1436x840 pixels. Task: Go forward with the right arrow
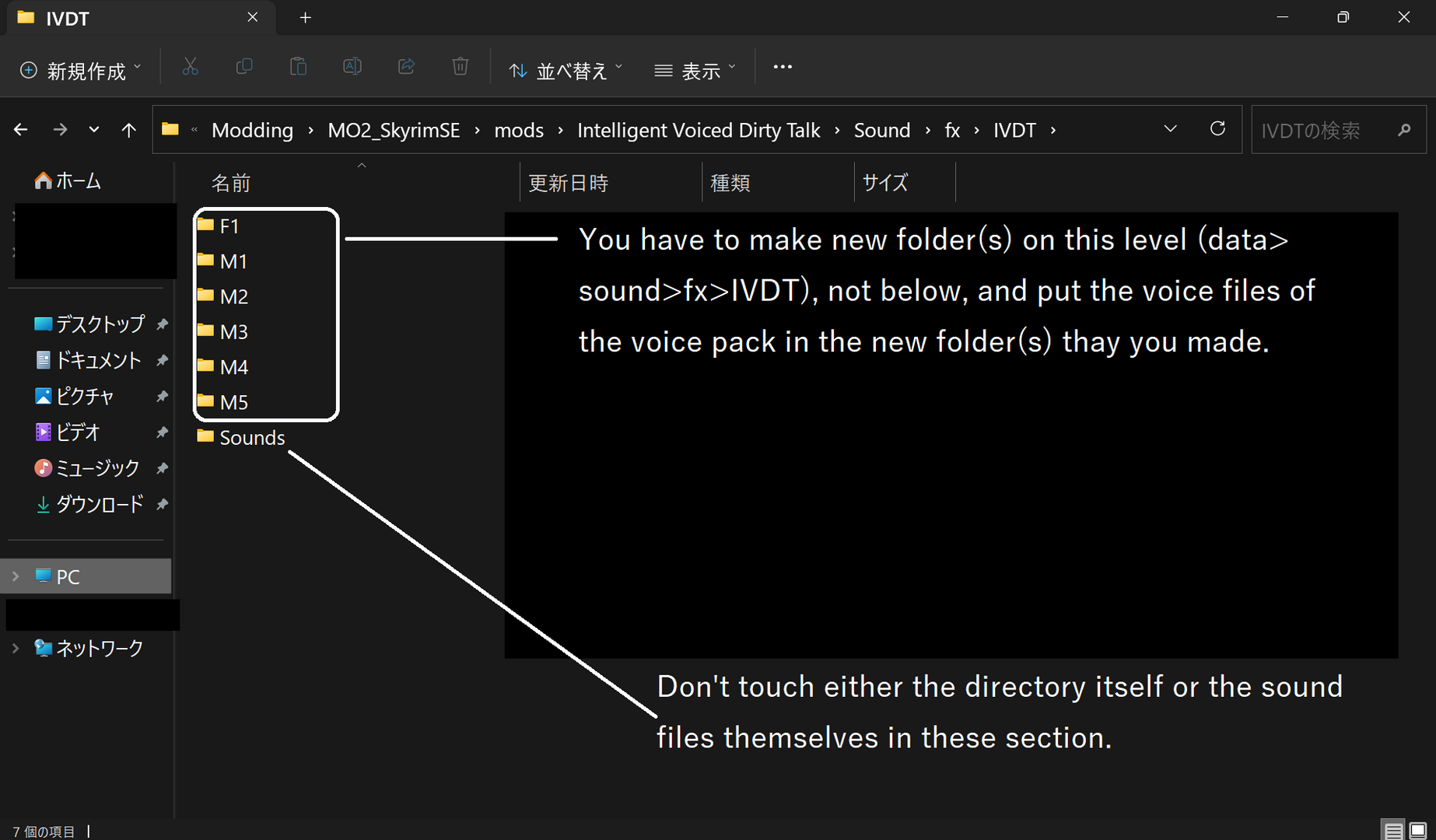(x=60, y=130)
